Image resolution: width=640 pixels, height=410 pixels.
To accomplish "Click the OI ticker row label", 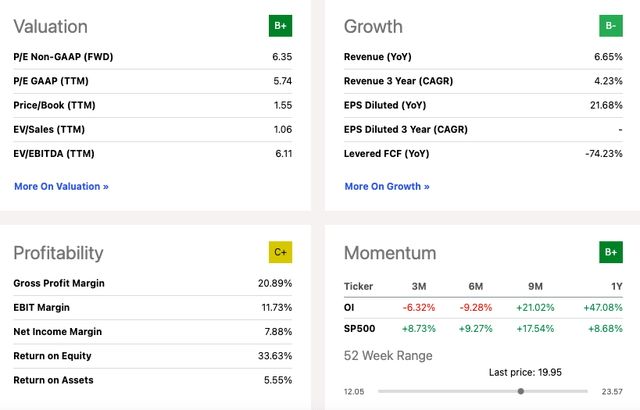I will point(349,308).
